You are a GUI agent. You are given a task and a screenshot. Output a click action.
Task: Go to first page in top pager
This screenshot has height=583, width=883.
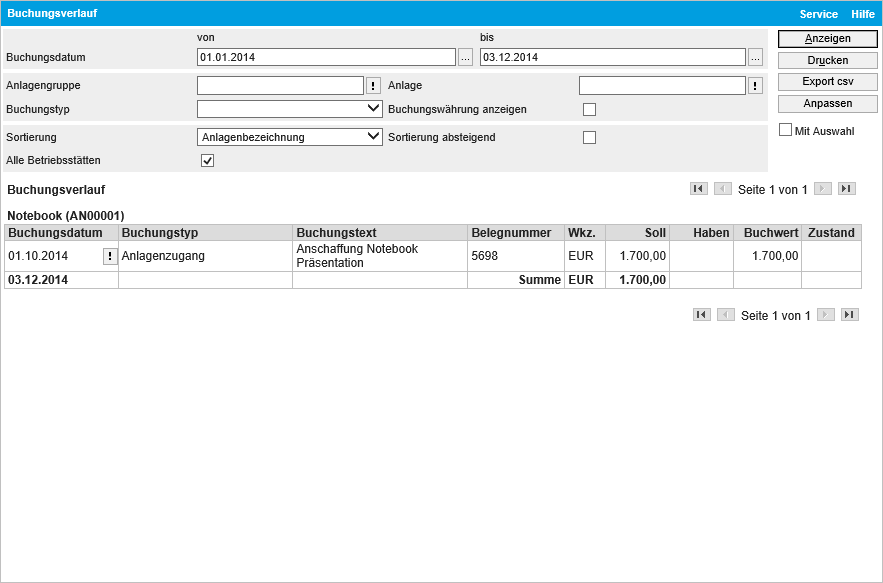699,189
